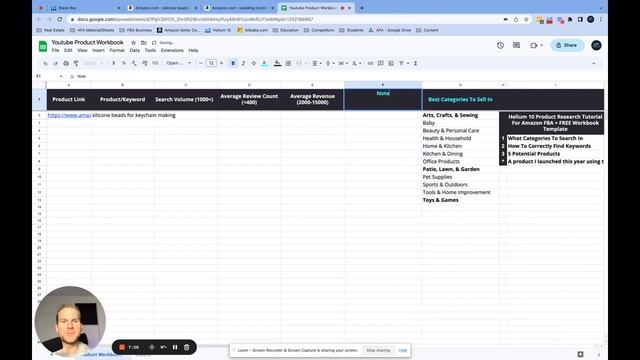Click the font size input field
640x360 pixels.
coord(211,63)
